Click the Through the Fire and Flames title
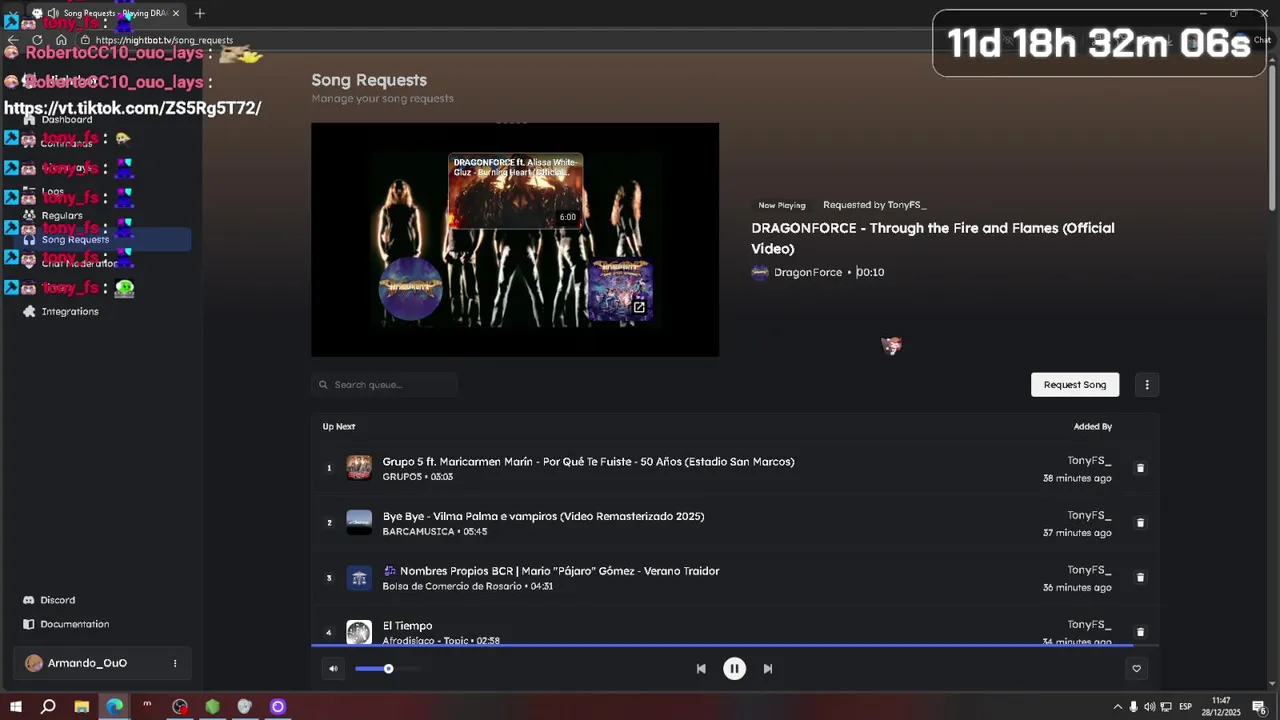 (x=933, y=238)
